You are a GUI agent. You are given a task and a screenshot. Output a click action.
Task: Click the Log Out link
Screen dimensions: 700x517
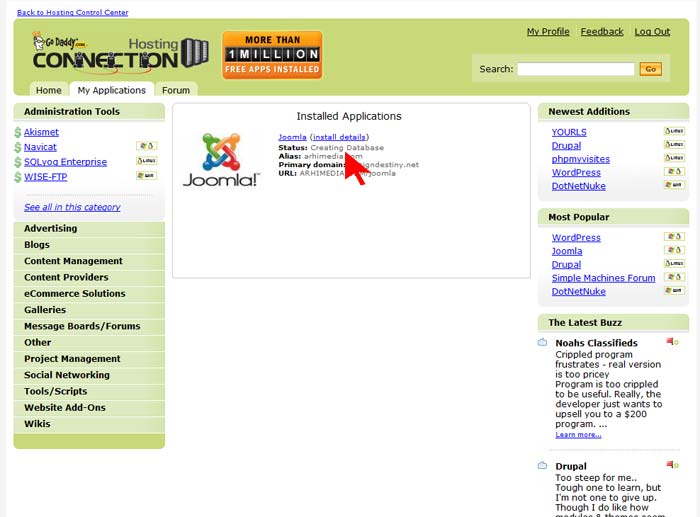(x=652, y=32)
